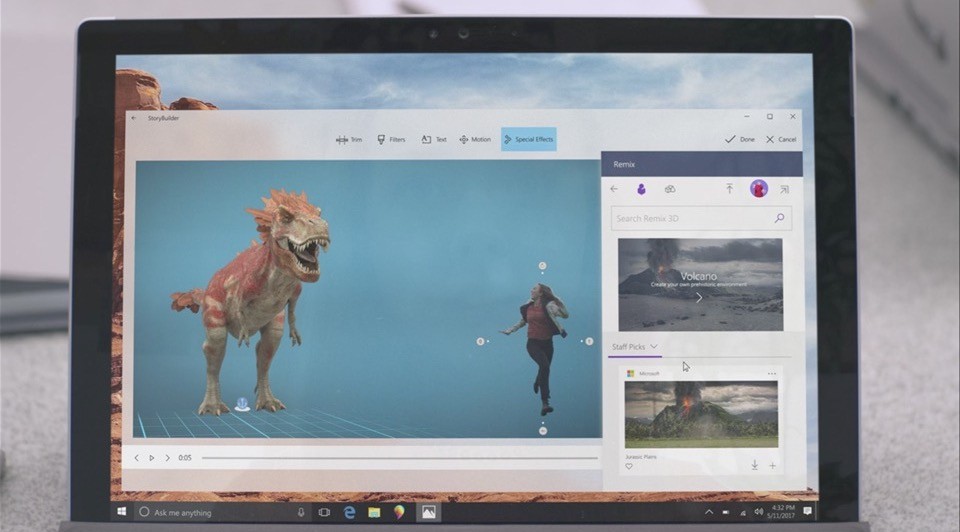This screenshot has width=960, height=532.
Task: Go back using StoryBuilder's back arrow
Action: click(133, 118)
